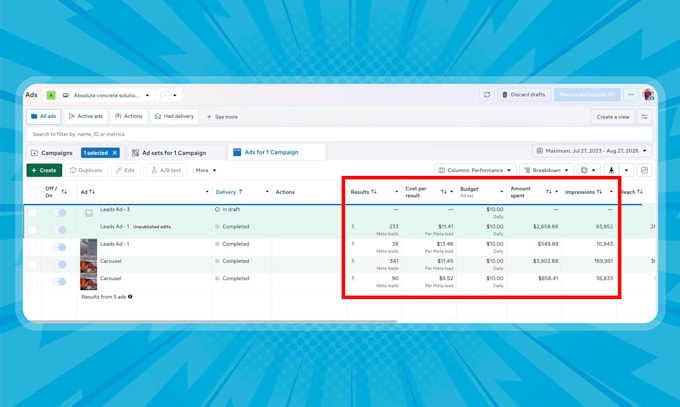The height and width of the screenshot is (407, 680).
Task: Open the user profile avatar
Action: point(648,95)
